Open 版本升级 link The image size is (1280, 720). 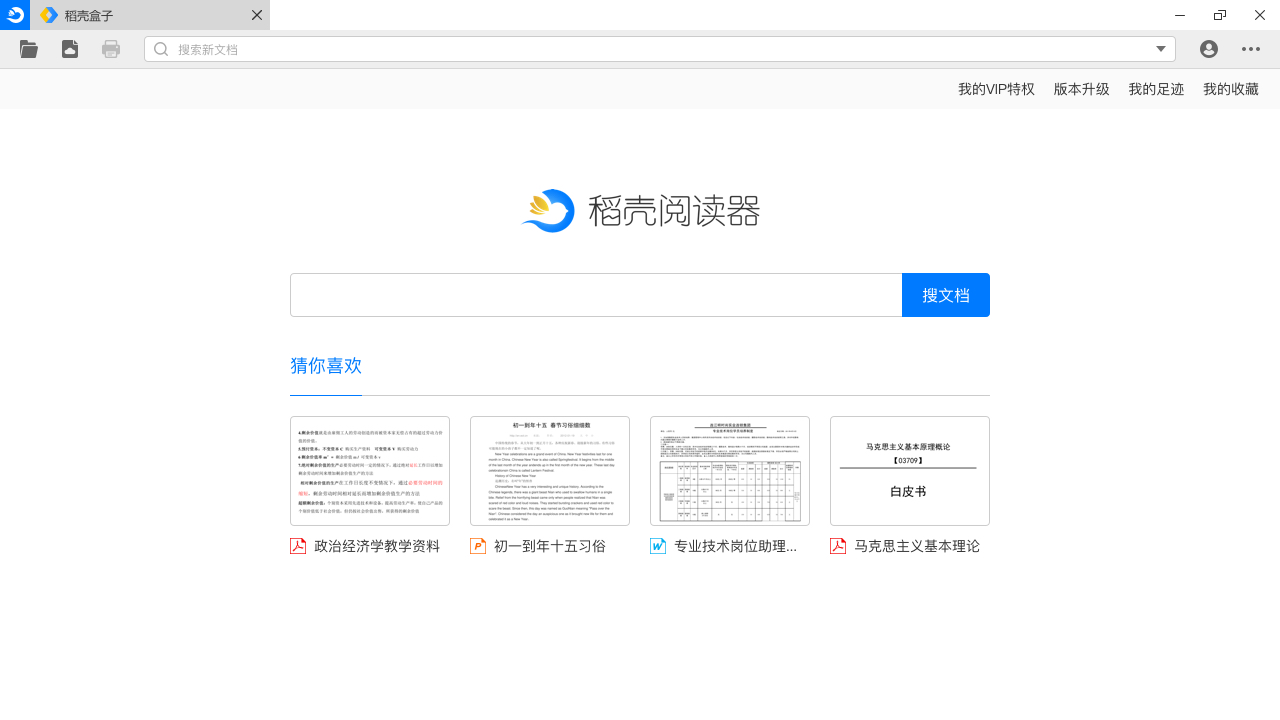[1082, 89]
